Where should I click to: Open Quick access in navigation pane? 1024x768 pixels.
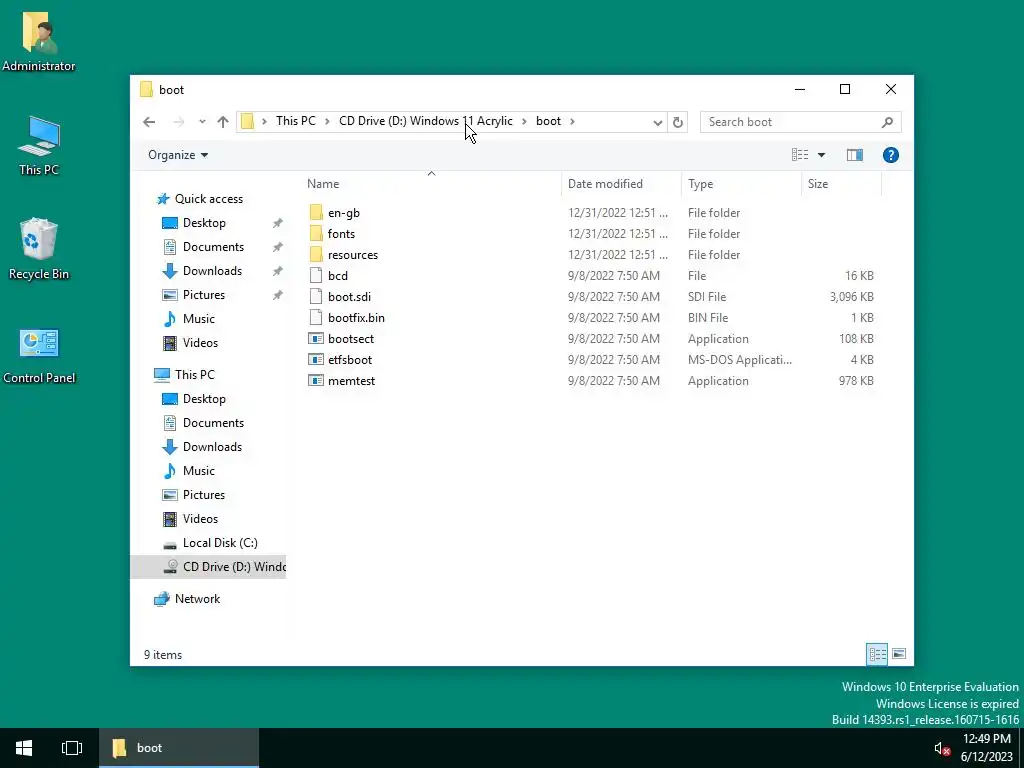[x=208, y=199]
